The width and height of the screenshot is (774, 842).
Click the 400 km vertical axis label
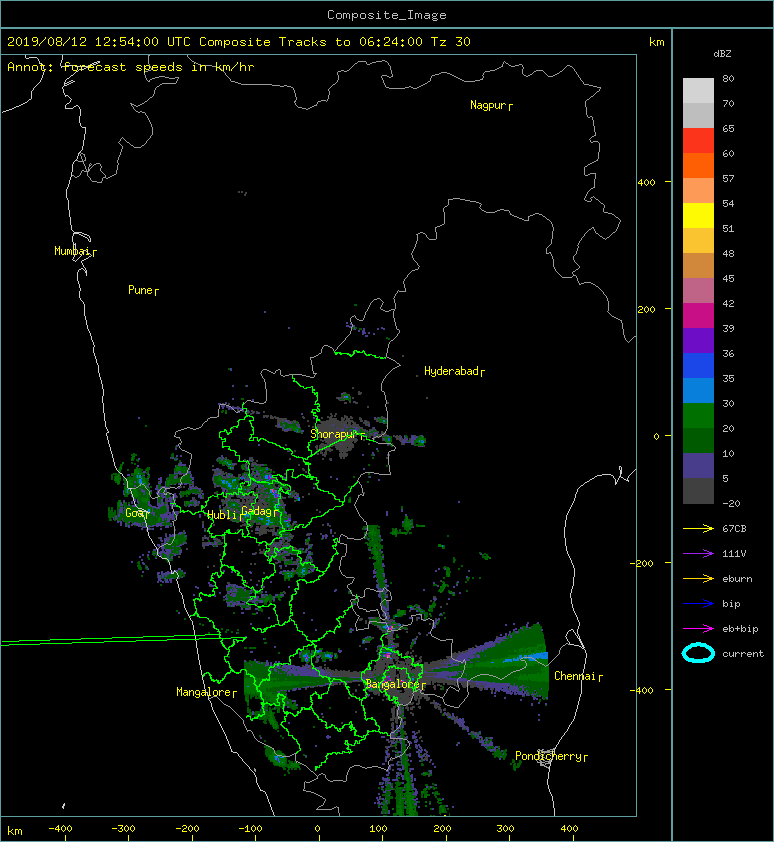pos(646,183)
